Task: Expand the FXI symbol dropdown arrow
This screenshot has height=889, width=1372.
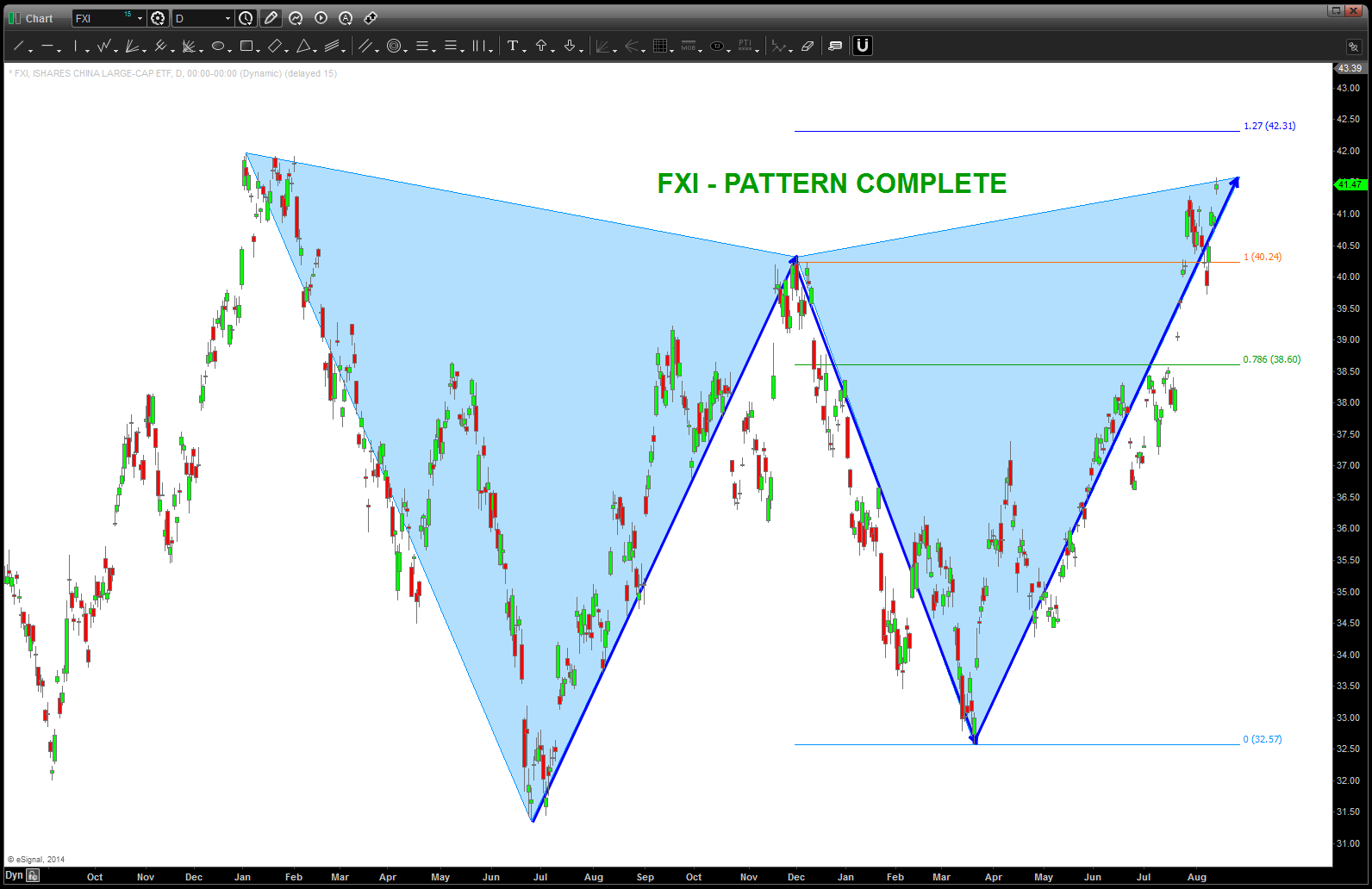Action: (140, 19)
